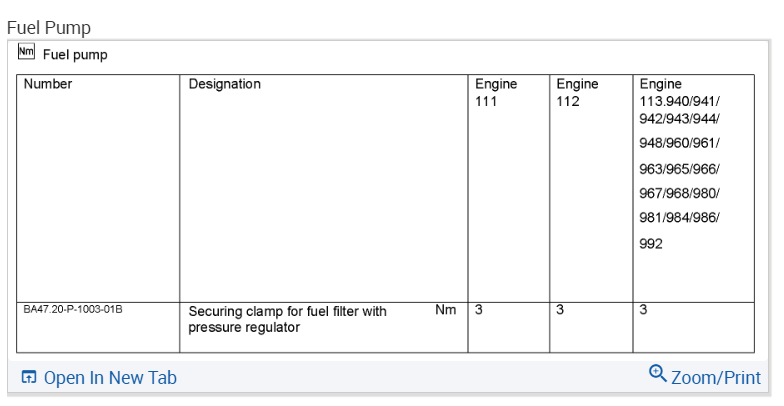Click the Engine 111 column header
The width and height of the screenshot is (784, 406).
click(x=495, y=92)
